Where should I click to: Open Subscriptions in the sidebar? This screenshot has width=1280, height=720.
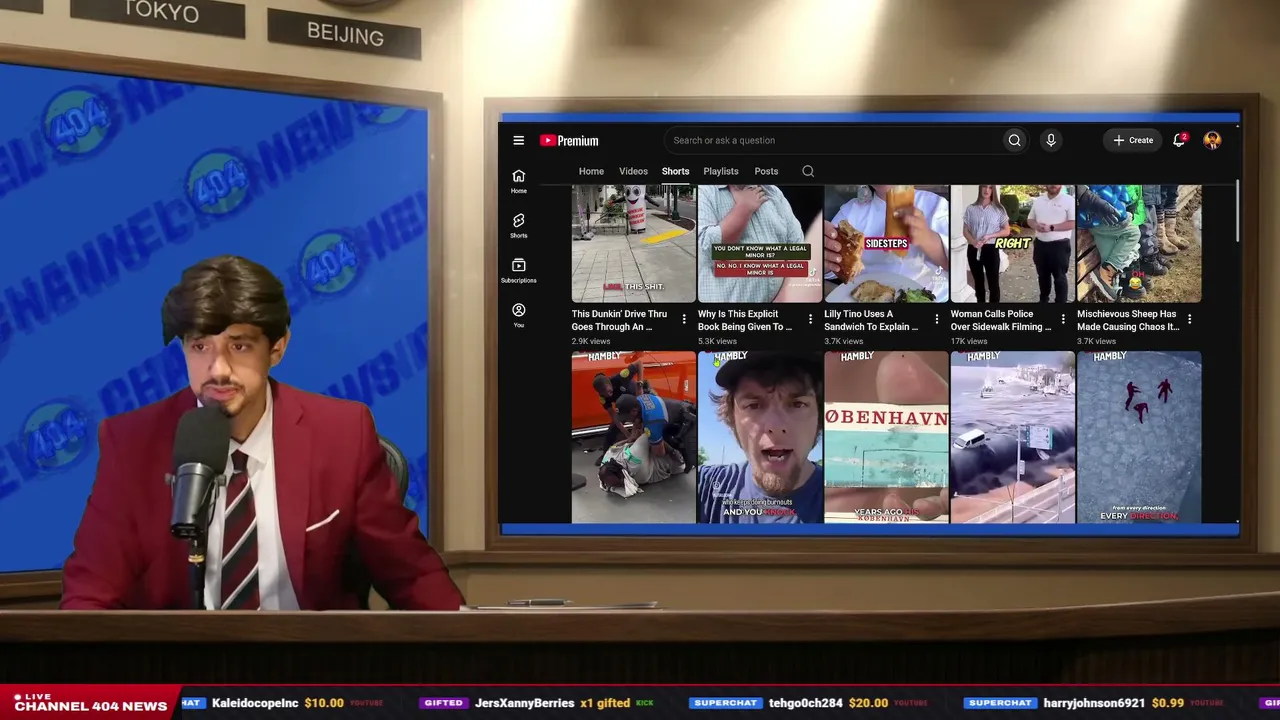(x=518, y=270)
